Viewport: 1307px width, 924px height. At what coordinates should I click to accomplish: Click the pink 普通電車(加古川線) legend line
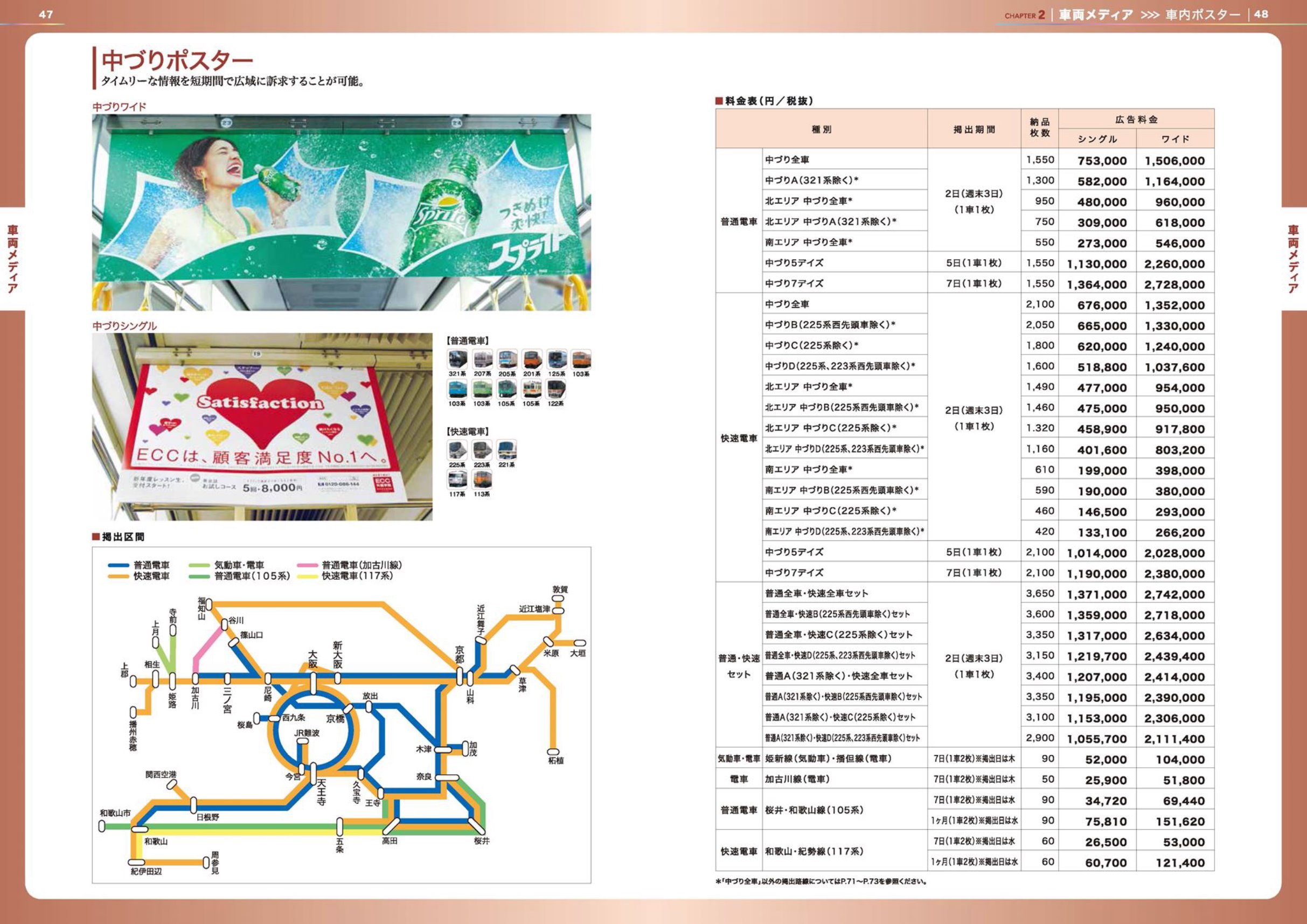pyautogui.click(x=307, y=565)
